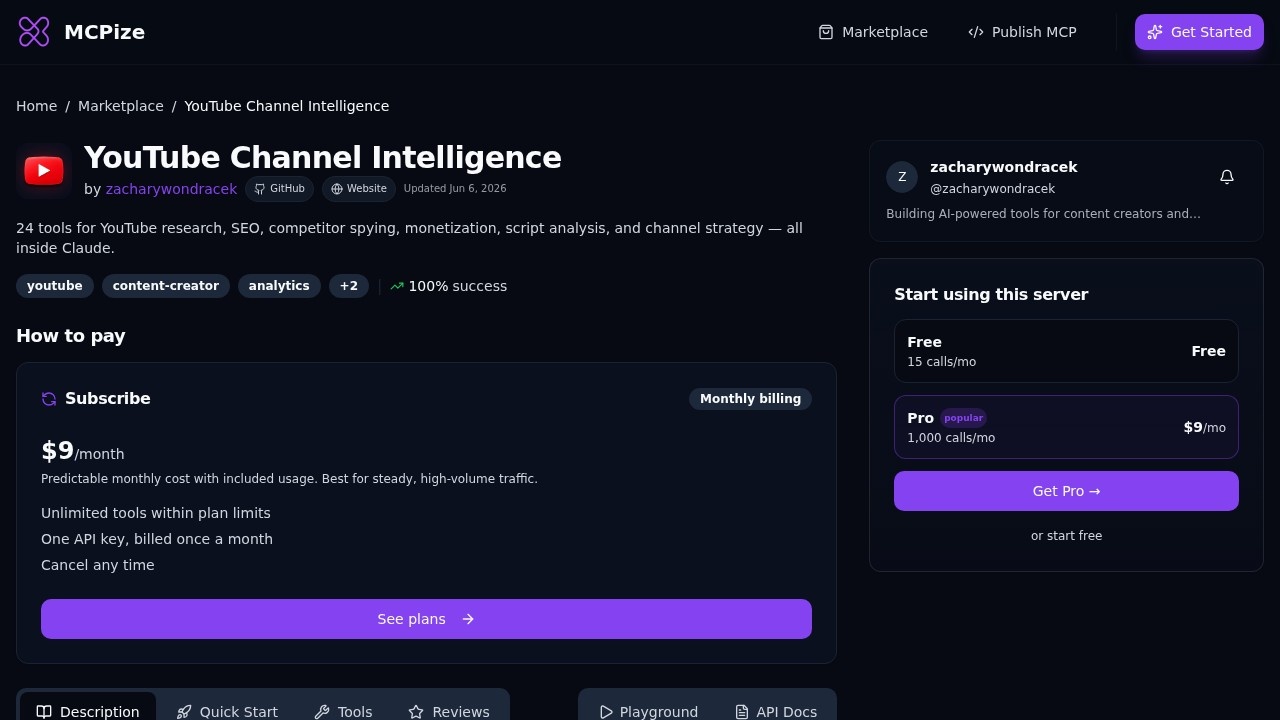Viewport: 1280px width, 720px height.
Task: Click the Get Pro button
Action: click(1066, 491)
